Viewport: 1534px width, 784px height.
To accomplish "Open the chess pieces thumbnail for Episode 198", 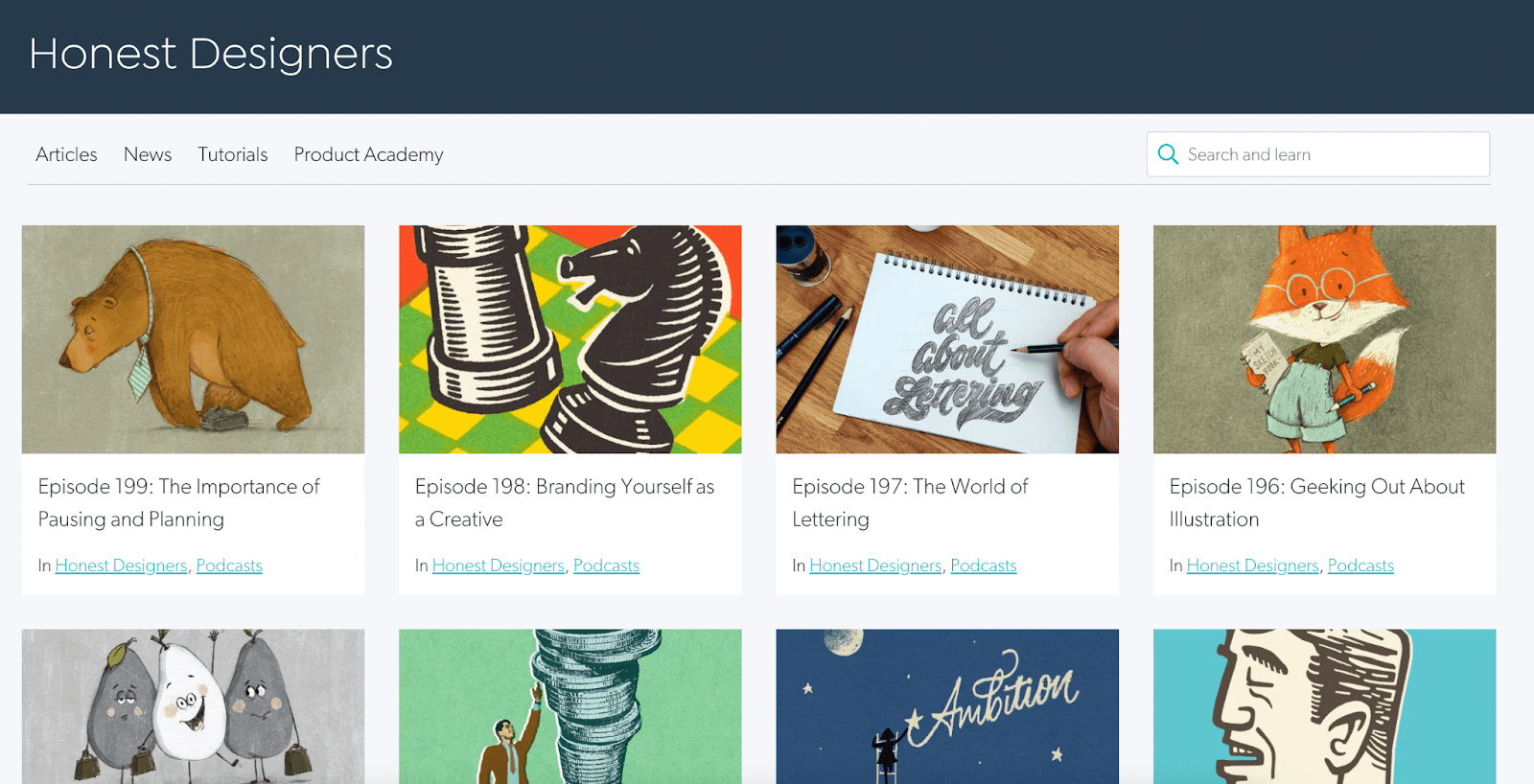I will coord(569,339).
